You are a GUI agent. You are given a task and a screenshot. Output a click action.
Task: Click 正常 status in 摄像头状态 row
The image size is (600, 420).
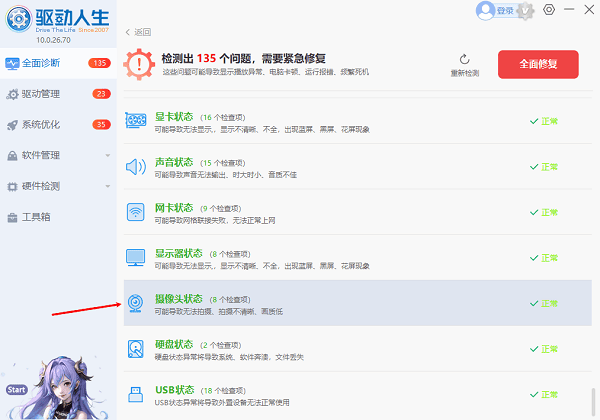point(544,303)
